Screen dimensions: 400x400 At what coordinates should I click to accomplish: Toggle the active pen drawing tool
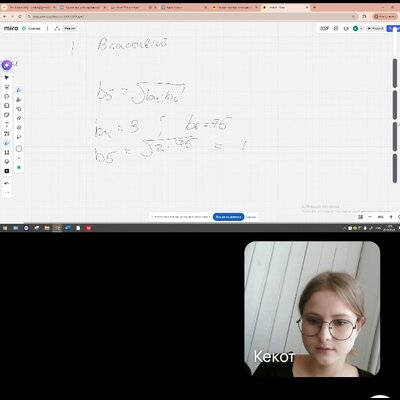pyautogui.click(x=7, y=143)
